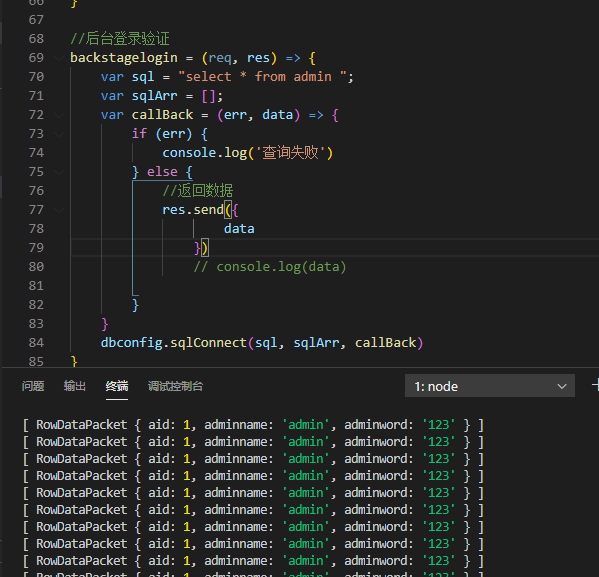Image resolution: width=599 pixels, height=577 pixels.
Task: Click the backstagelogin identifier
Action: [124, 58]
